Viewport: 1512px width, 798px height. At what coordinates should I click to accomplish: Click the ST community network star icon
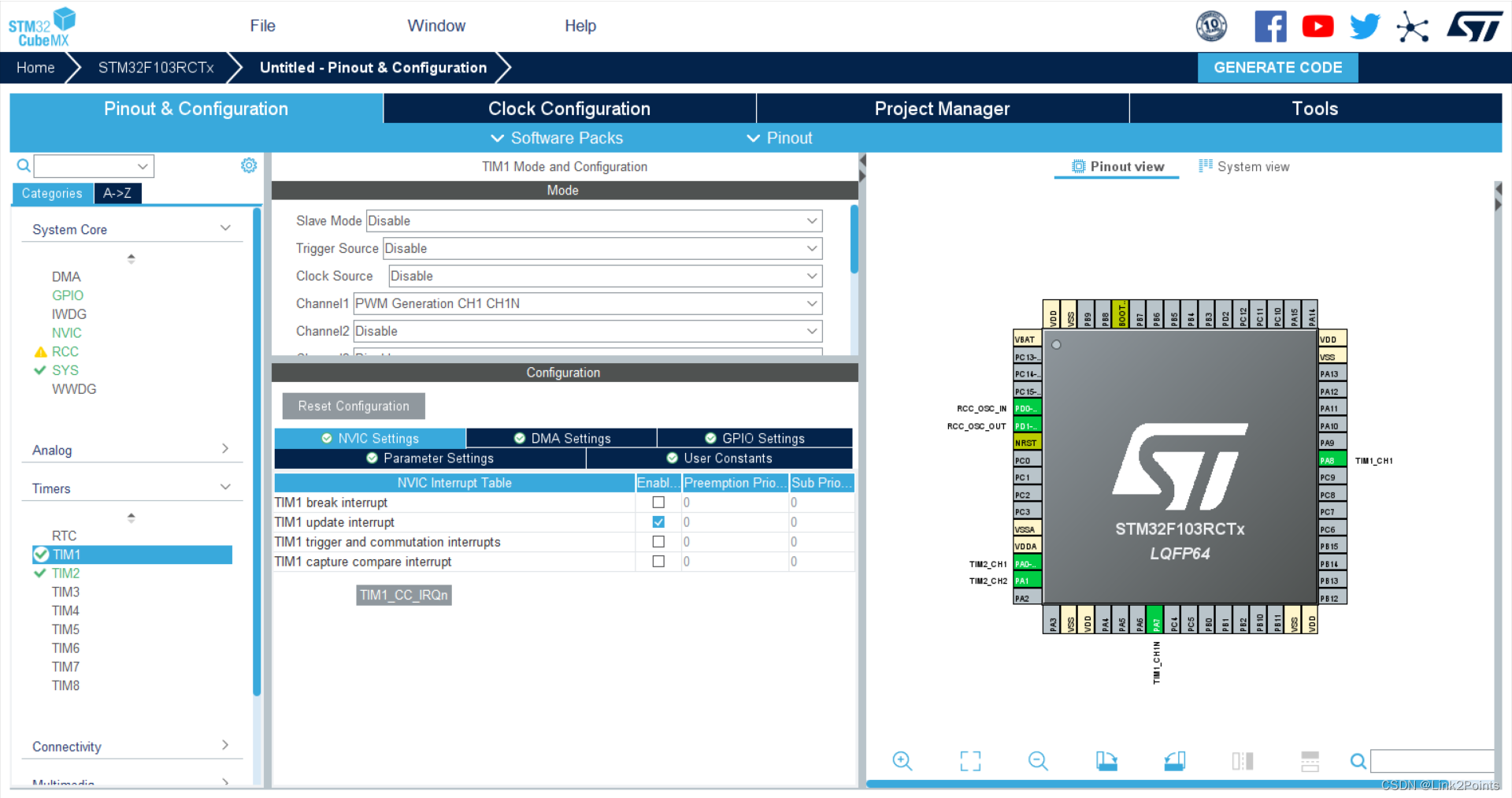click(x=1412, y=28)
